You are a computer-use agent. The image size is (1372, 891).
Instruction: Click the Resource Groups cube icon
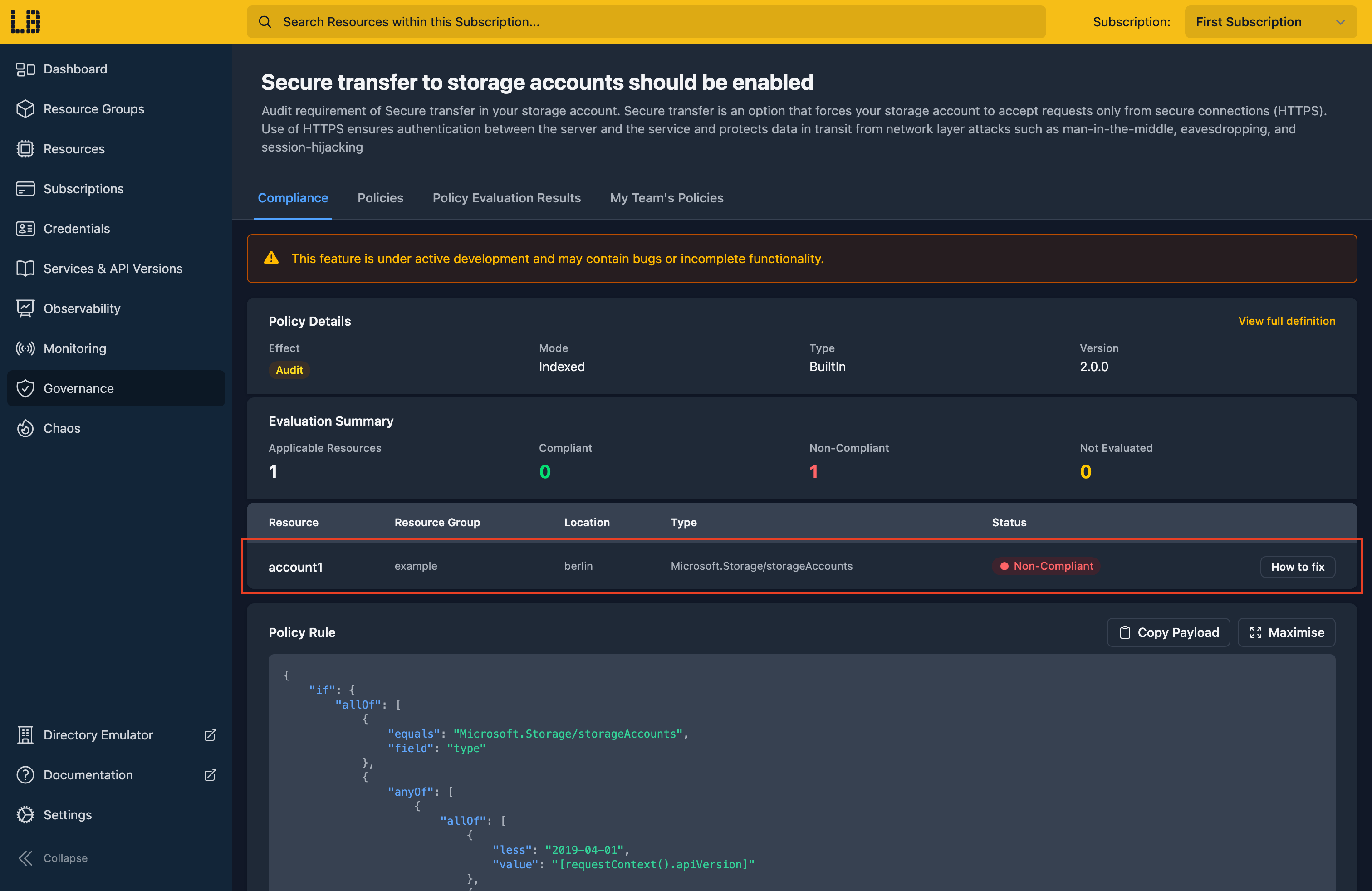pyautogui.click(x=25, y=109)
